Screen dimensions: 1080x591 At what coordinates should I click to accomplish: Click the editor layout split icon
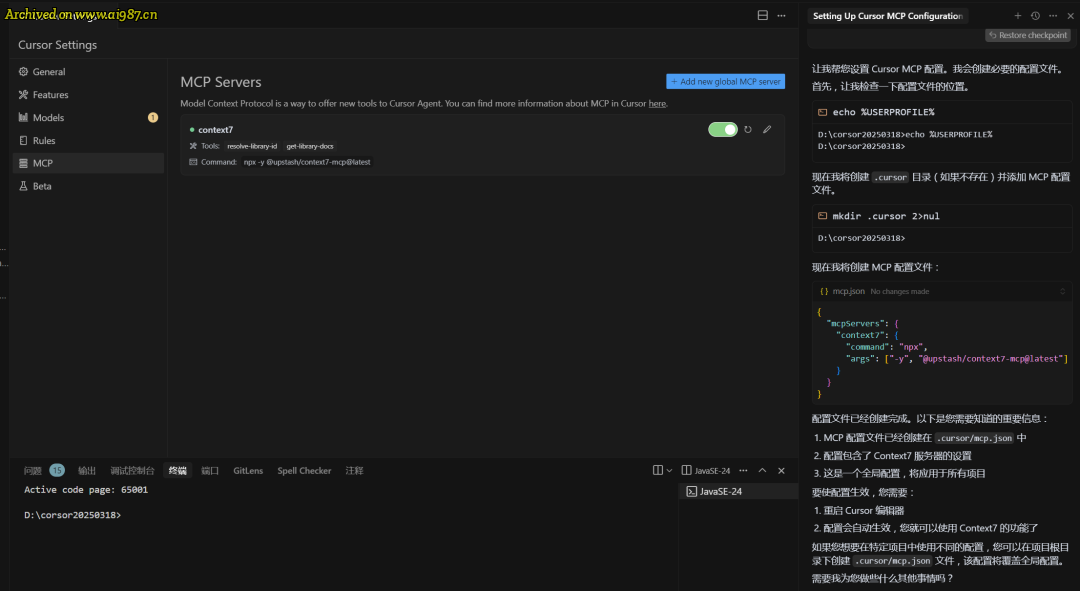tap(762, 15)
